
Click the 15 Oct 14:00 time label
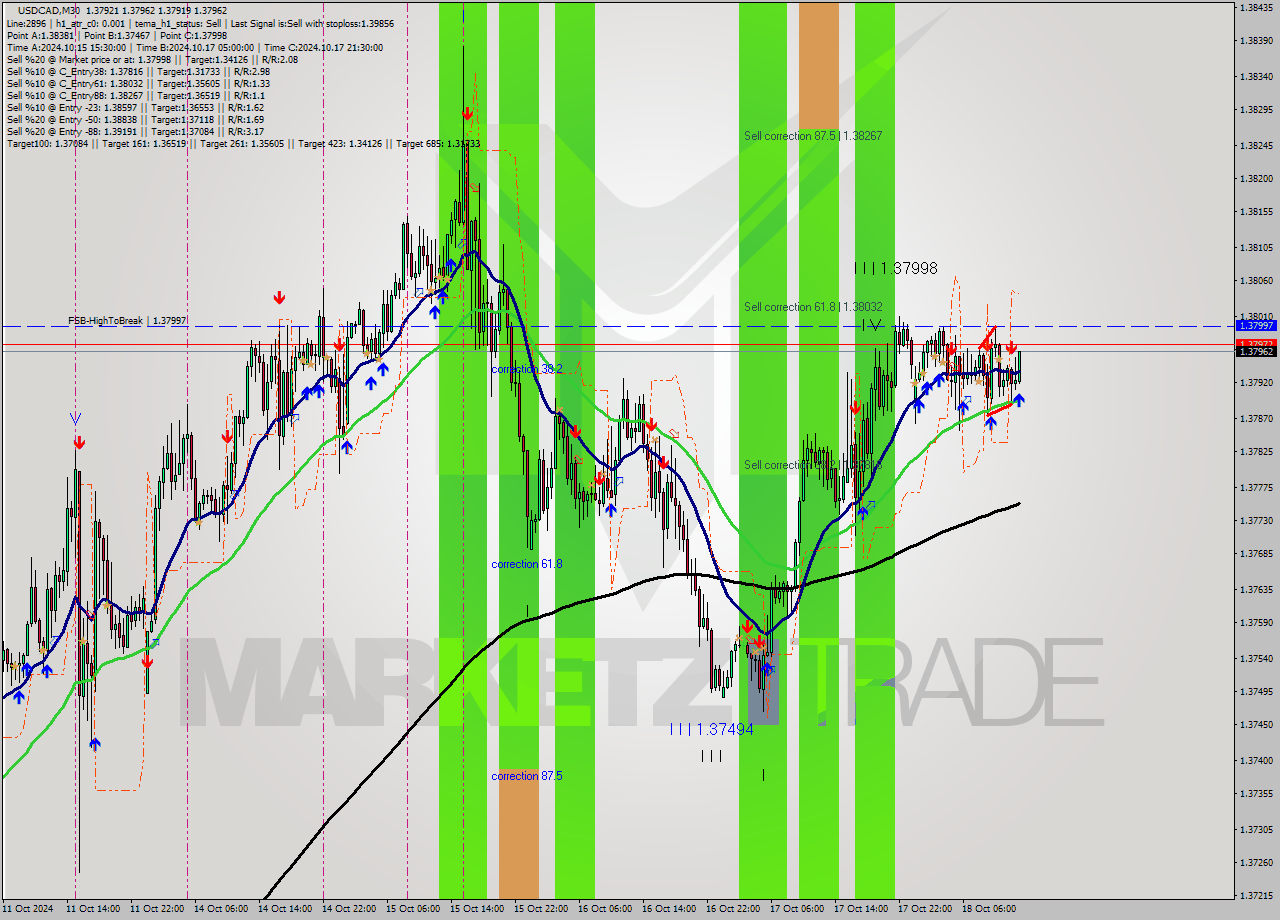click(x=477, y=909)
